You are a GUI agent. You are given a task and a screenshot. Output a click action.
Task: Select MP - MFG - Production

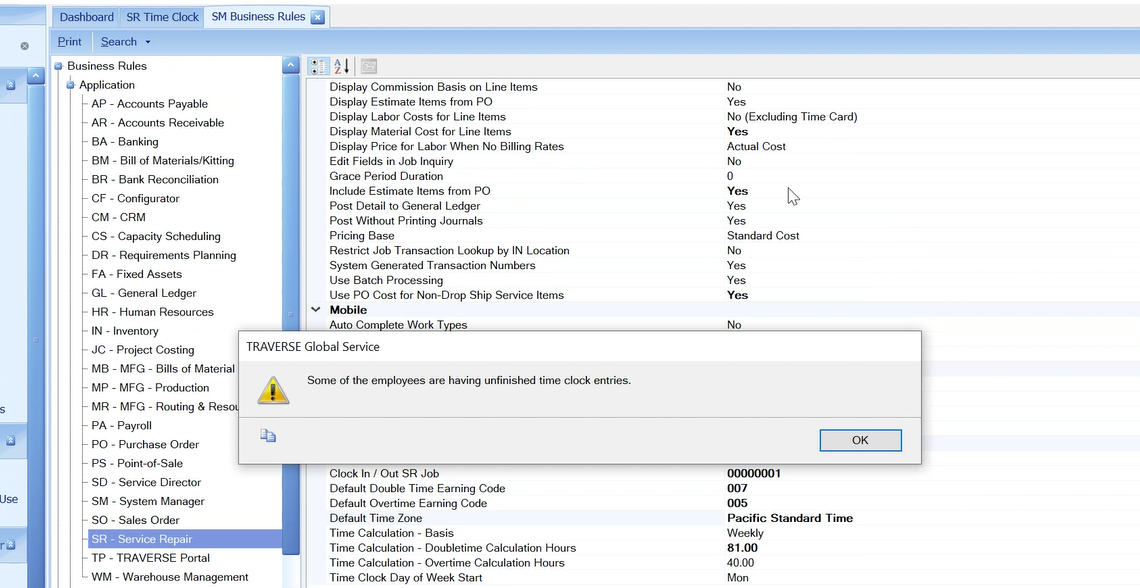[150, 387]
